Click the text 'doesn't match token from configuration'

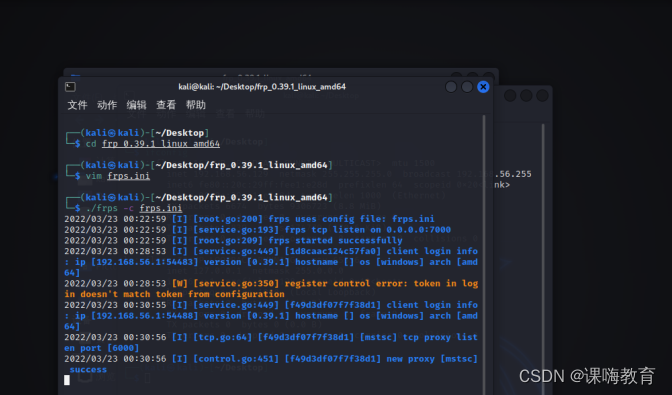point(183,294)
